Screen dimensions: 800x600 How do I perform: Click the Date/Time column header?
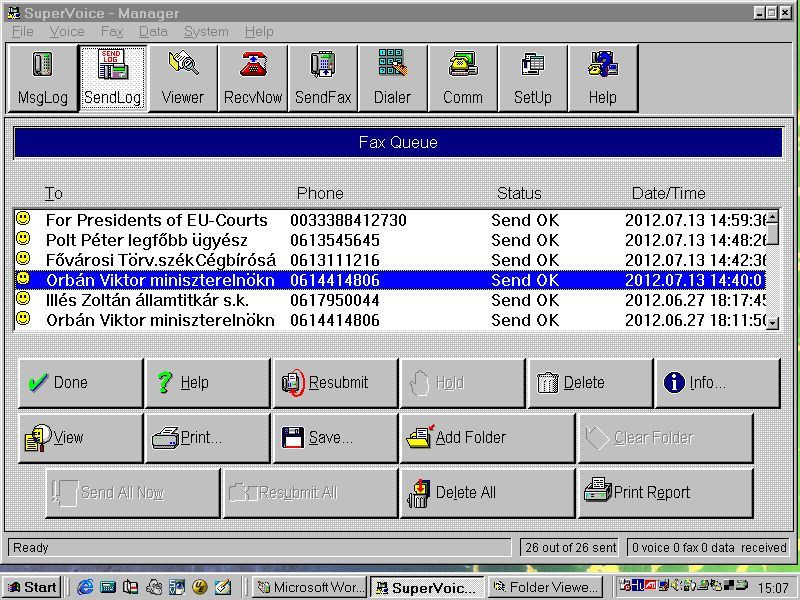click(668, 193)
